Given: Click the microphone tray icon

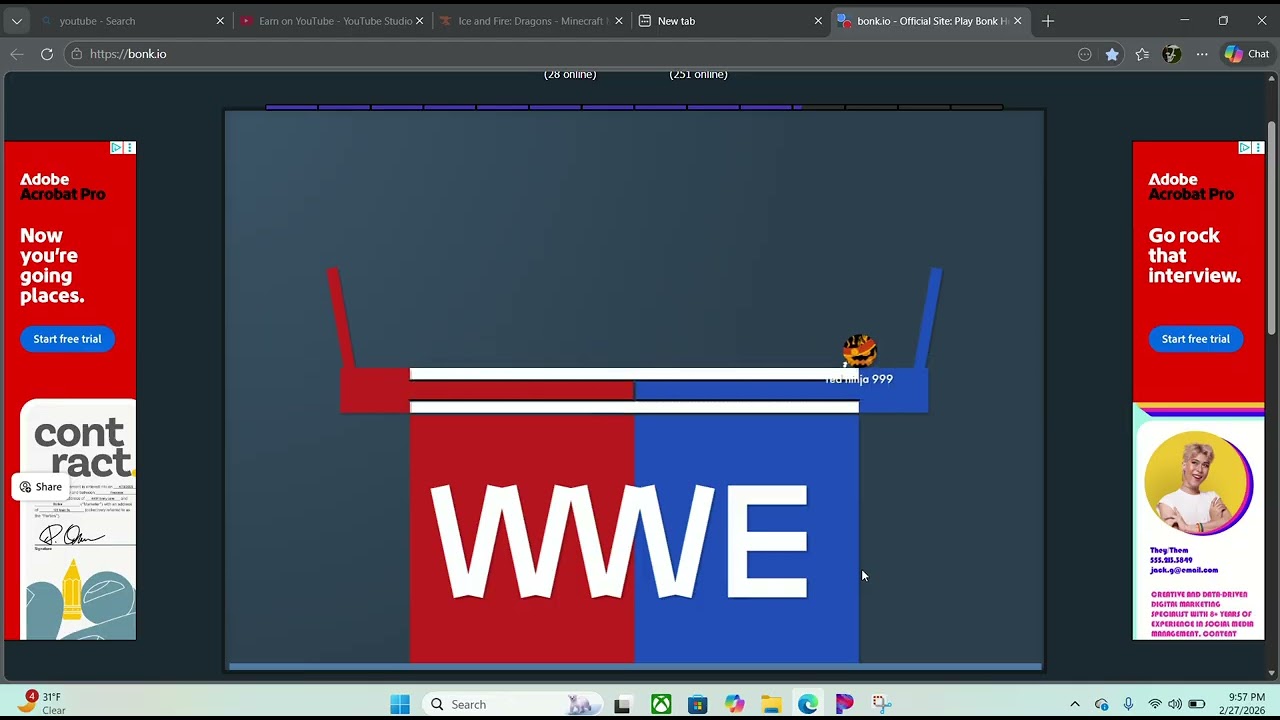Looking at the screenshot, I should click(x=1128, y=704).
